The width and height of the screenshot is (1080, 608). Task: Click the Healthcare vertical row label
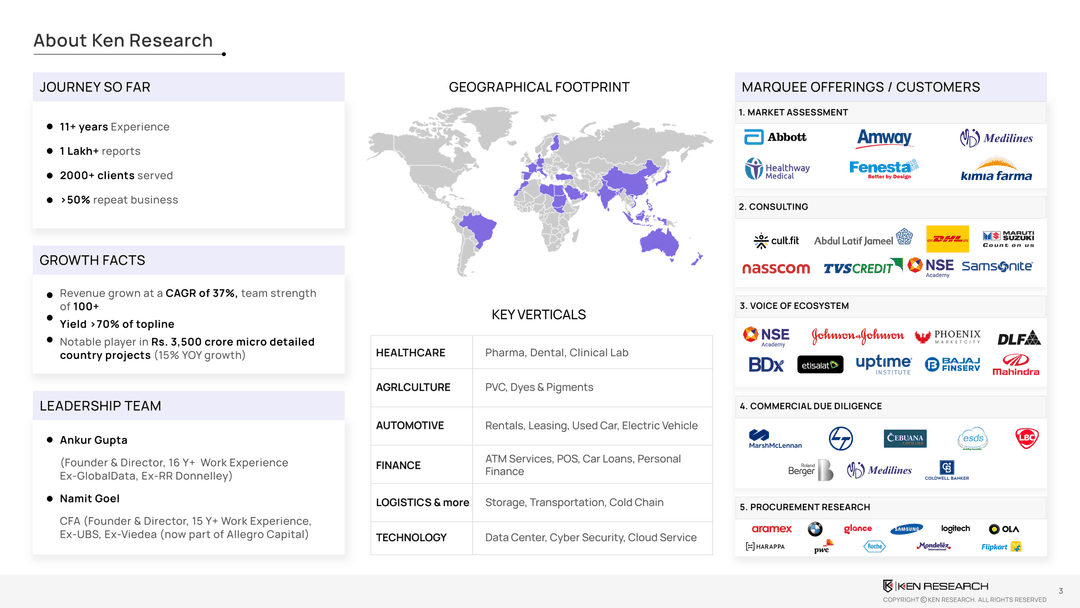coord(410,353)
